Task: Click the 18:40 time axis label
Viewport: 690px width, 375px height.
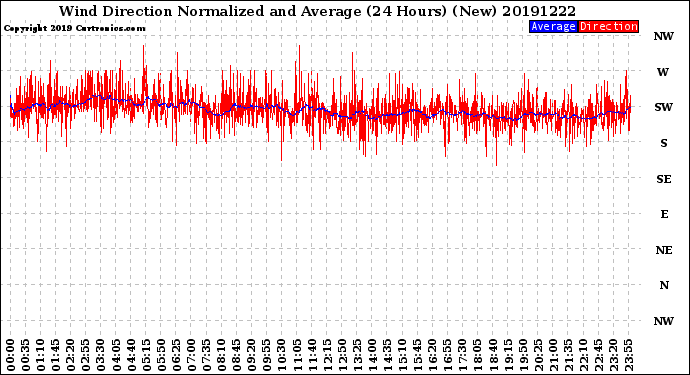Action: tap(492, 355)
